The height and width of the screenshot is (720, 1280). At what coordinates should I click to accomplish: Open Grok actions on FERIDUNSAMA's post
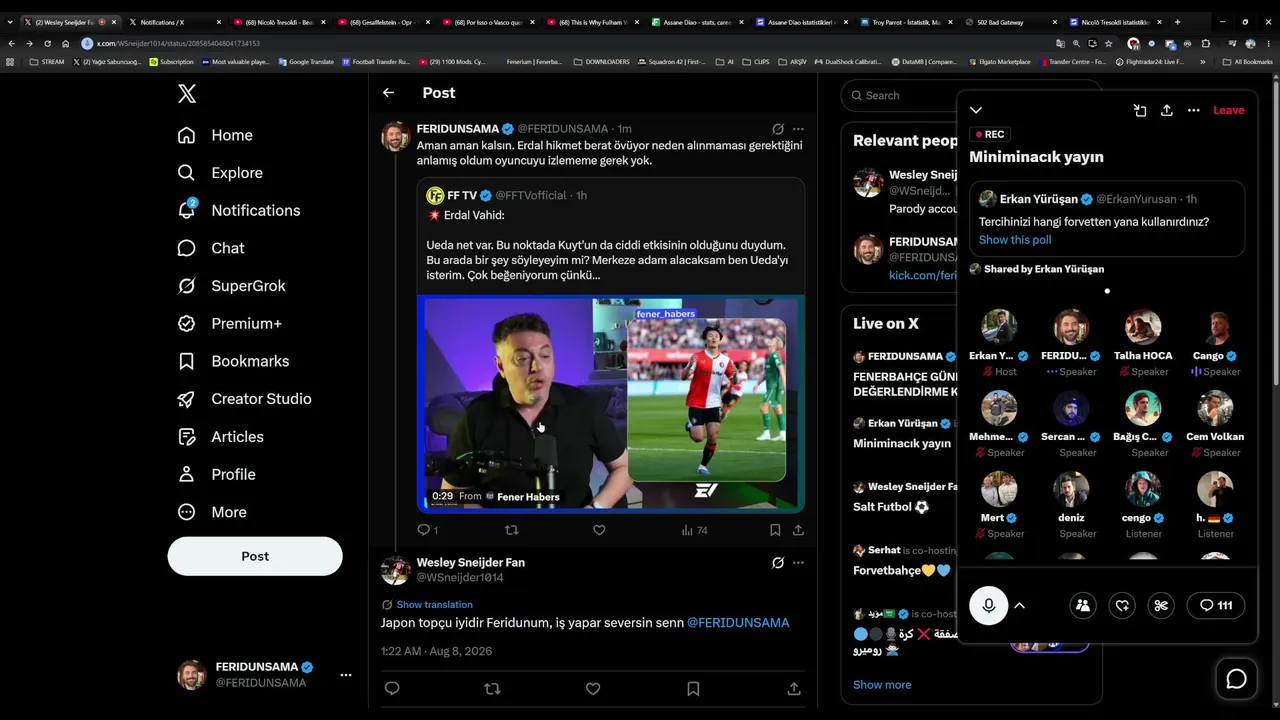[x=778, y=129]
